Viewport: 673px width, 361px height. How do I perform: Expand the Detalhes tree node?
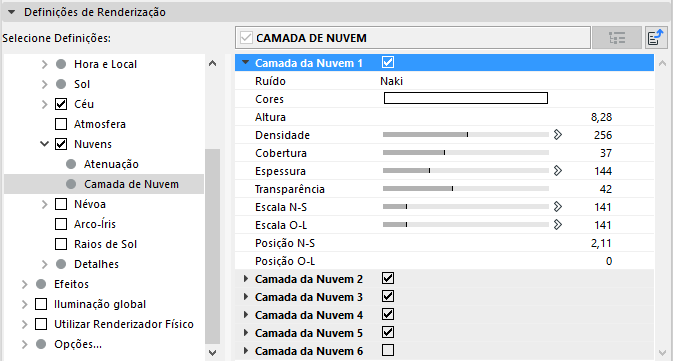point(45,264)
